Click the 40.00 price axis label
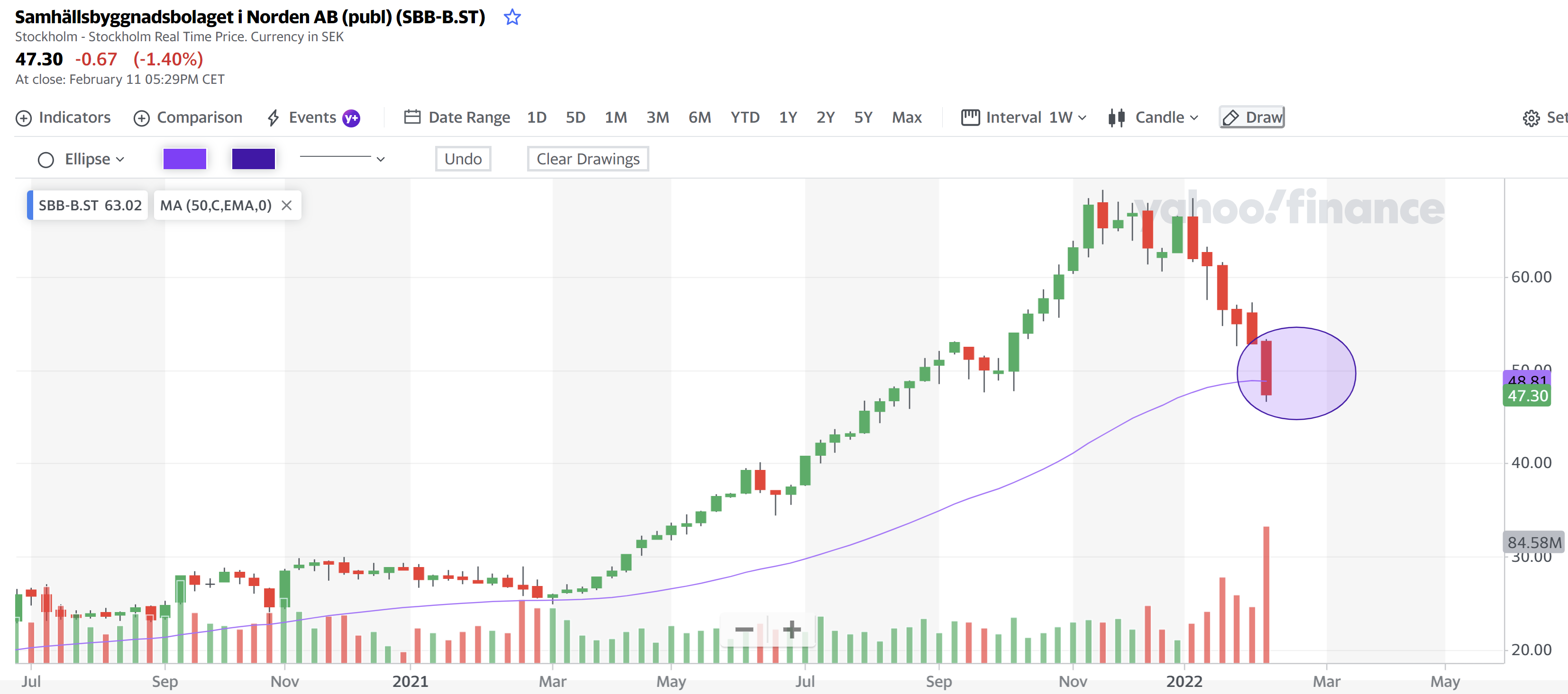This screenshot has height=694, width=1568. [1532, 463]
